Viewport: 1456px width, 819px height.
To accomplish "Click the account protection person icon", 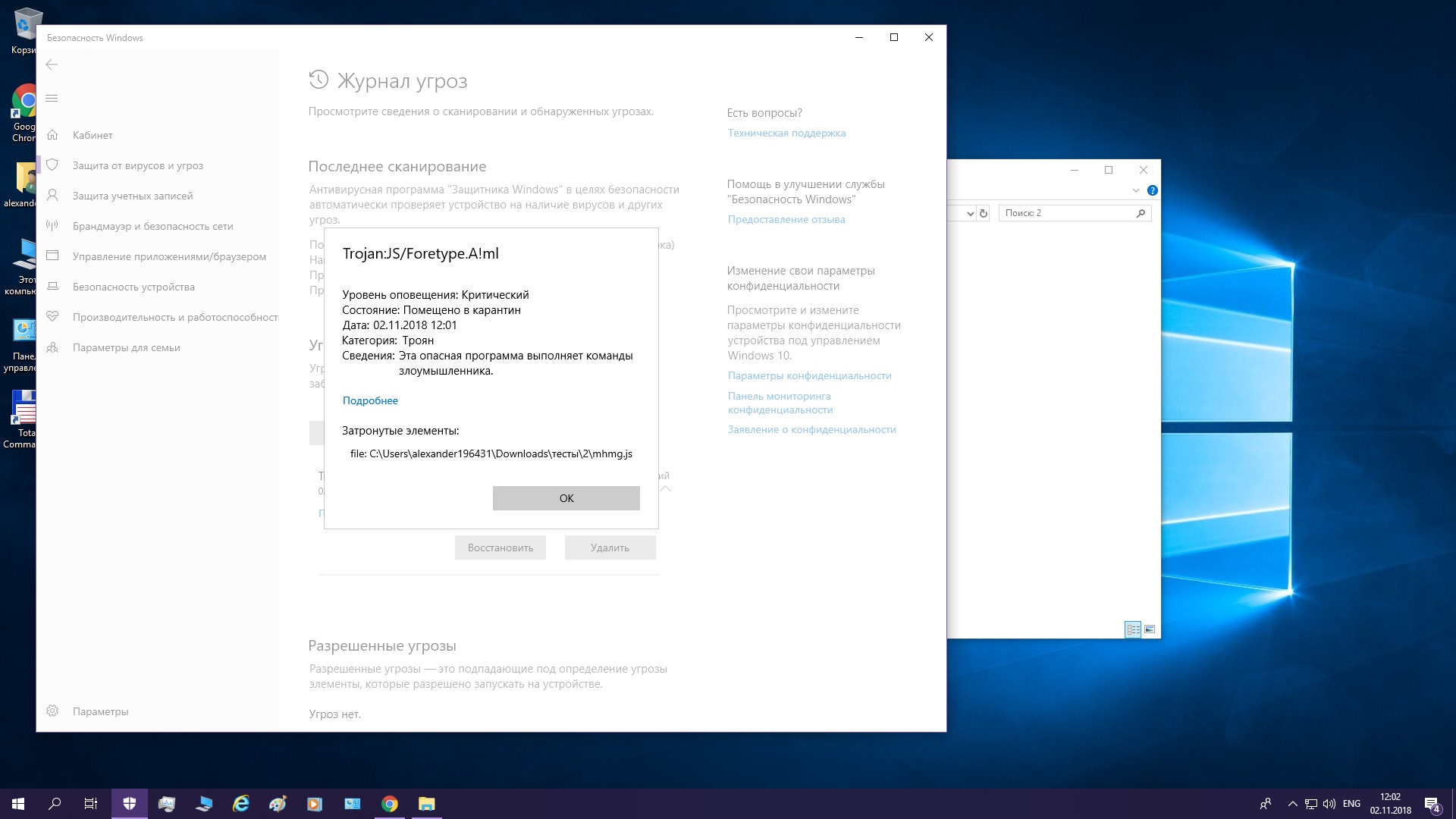I will pyautogui.click(x=52, y=196).
